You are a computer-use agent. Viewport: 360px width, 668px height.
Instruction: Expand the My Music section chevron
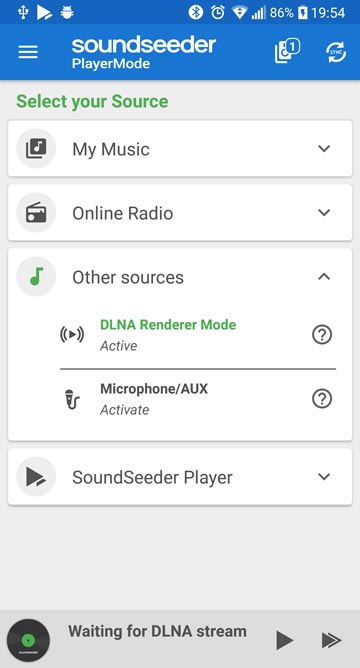324,149
